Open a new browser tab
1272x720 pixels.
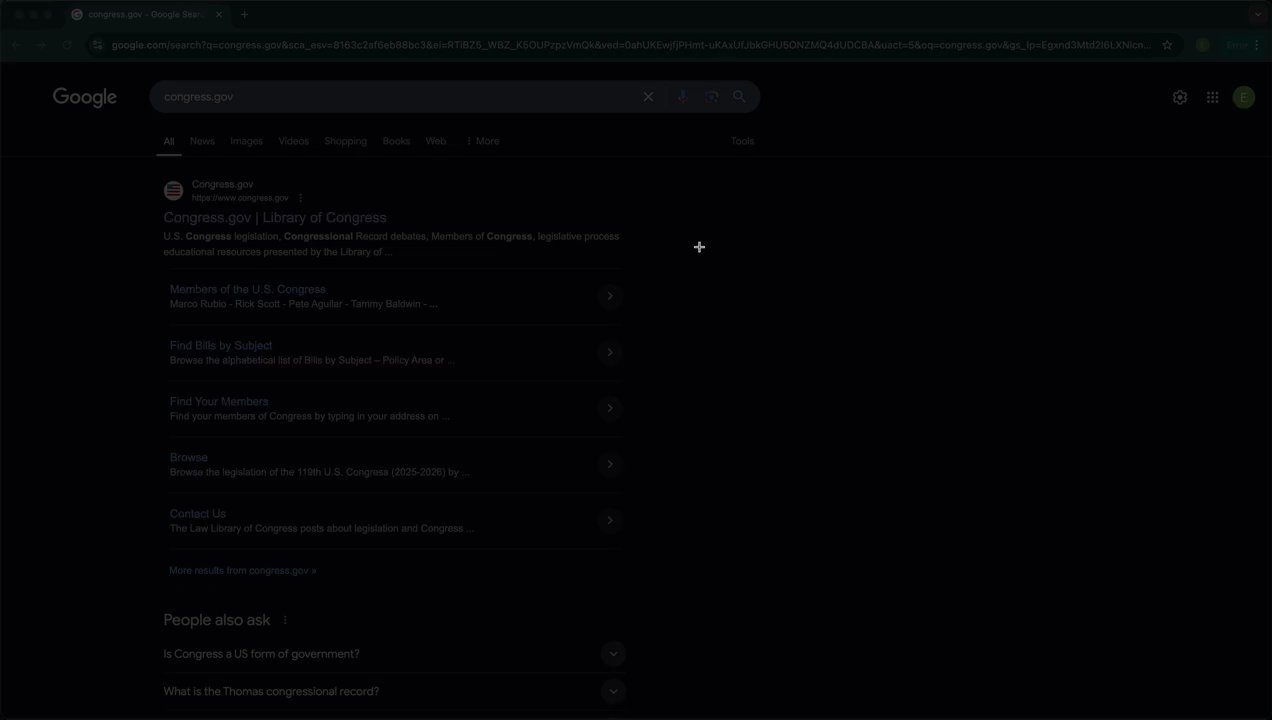244,14
